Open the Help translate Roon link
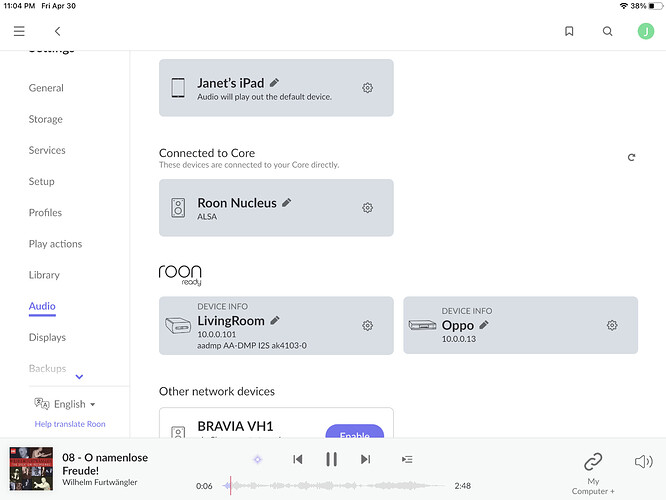 click(x=70, y=424)
